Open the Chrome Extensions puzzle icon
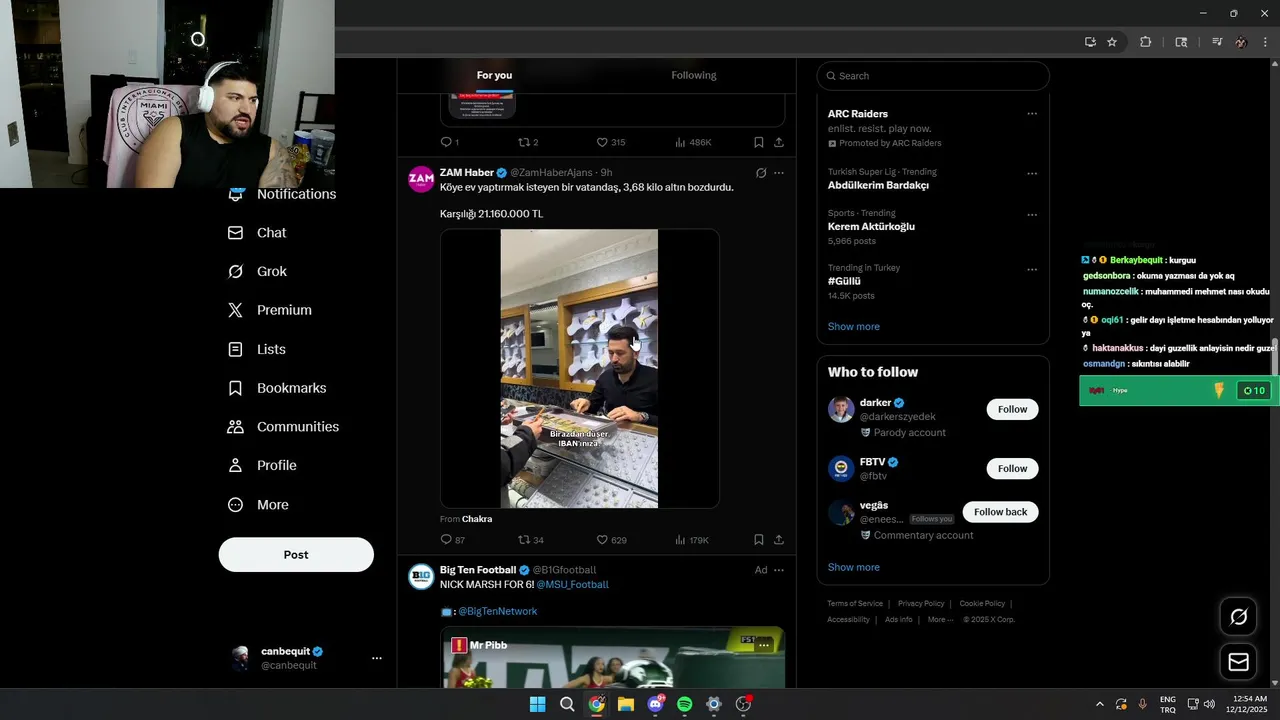 point(1146,42)
